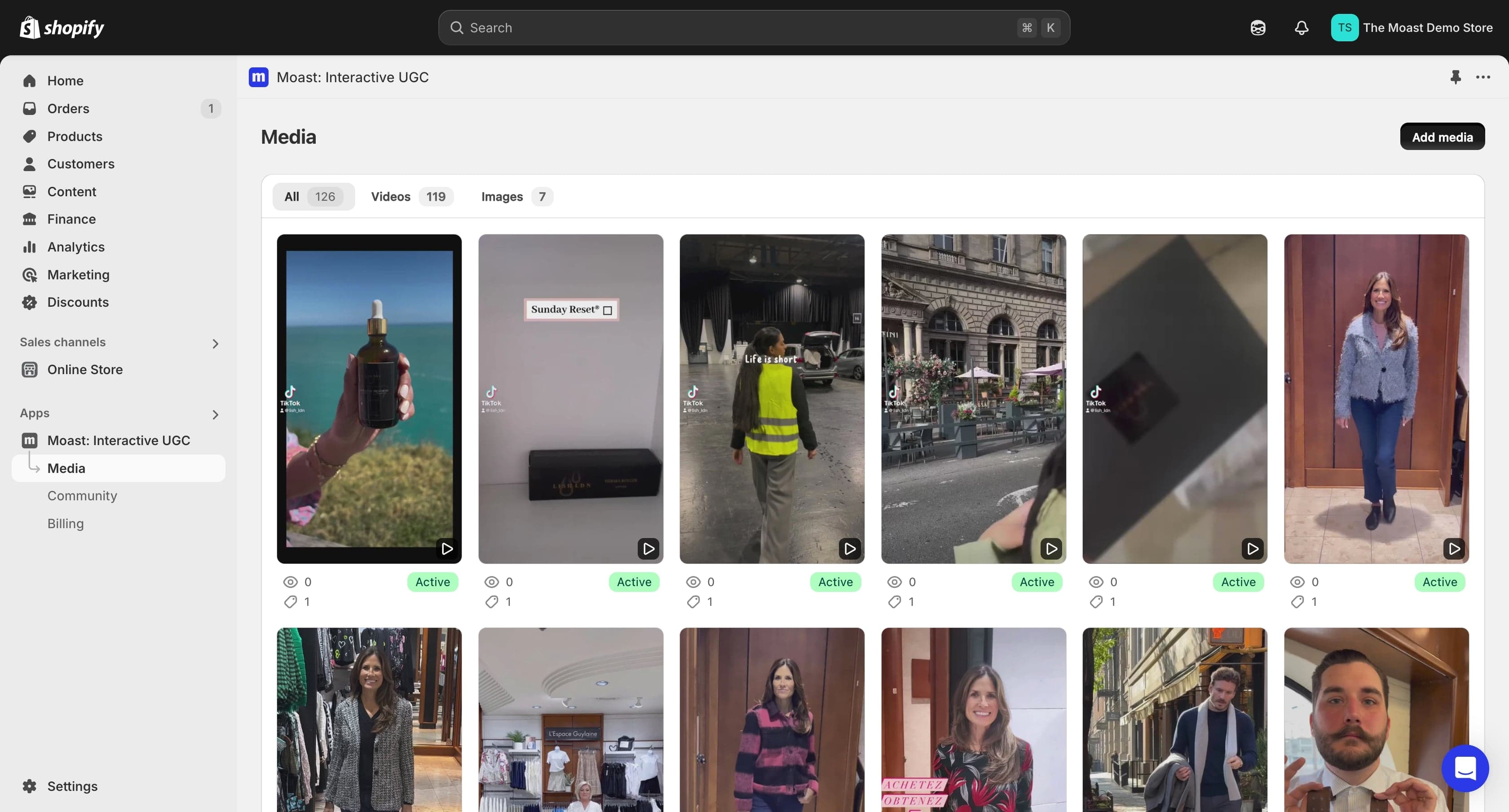Open Moast: Interactive UGC in sidebar
This screenshot has width=1509, height=812.
[x=118, y=441]
